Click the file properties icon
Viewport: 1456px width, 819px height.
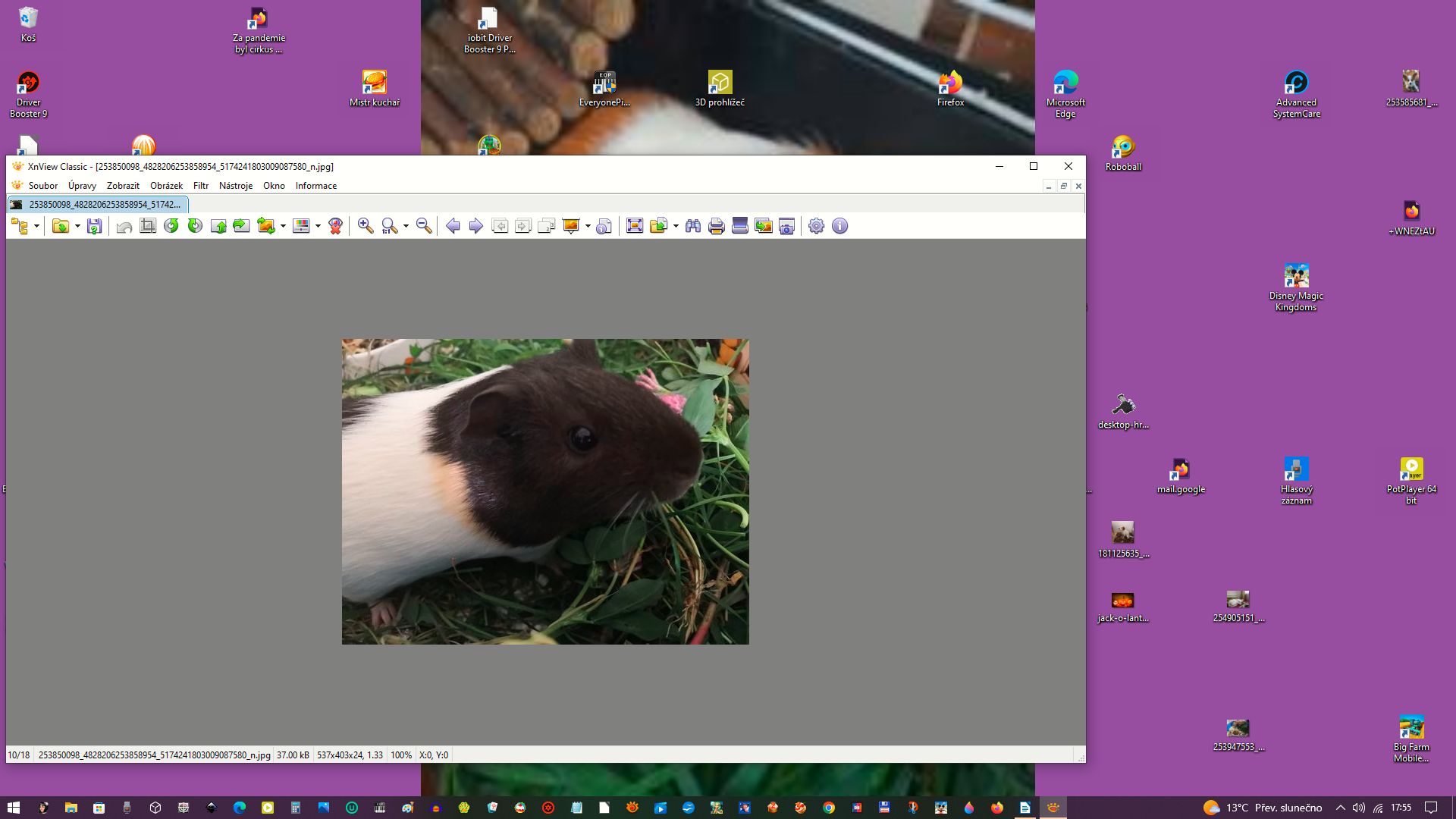pyautogui.click(x=604, y=226)
